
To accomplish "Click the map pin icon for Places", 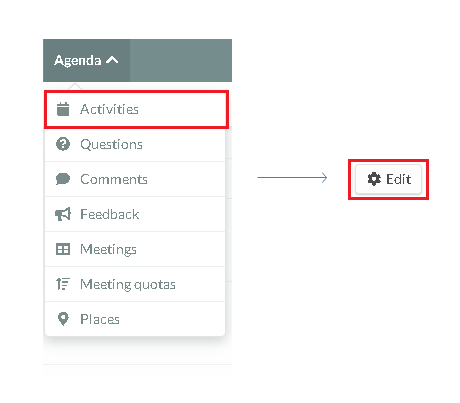I will [x=63, y=319].
